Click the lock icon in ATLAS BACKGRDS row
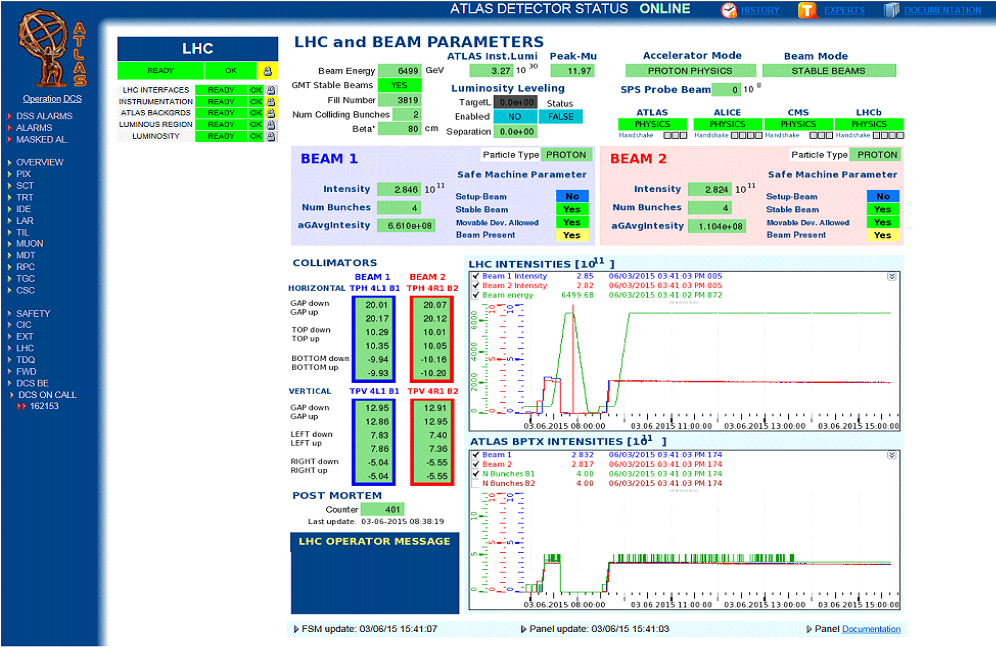This screenshot has height=648, width=996. tap(271, 113)
